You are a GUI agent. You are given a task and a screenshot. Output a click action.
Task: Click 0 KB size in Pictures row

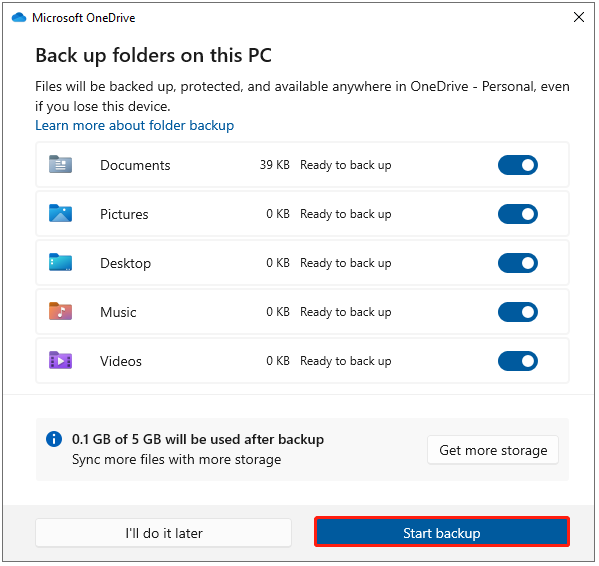278,214
